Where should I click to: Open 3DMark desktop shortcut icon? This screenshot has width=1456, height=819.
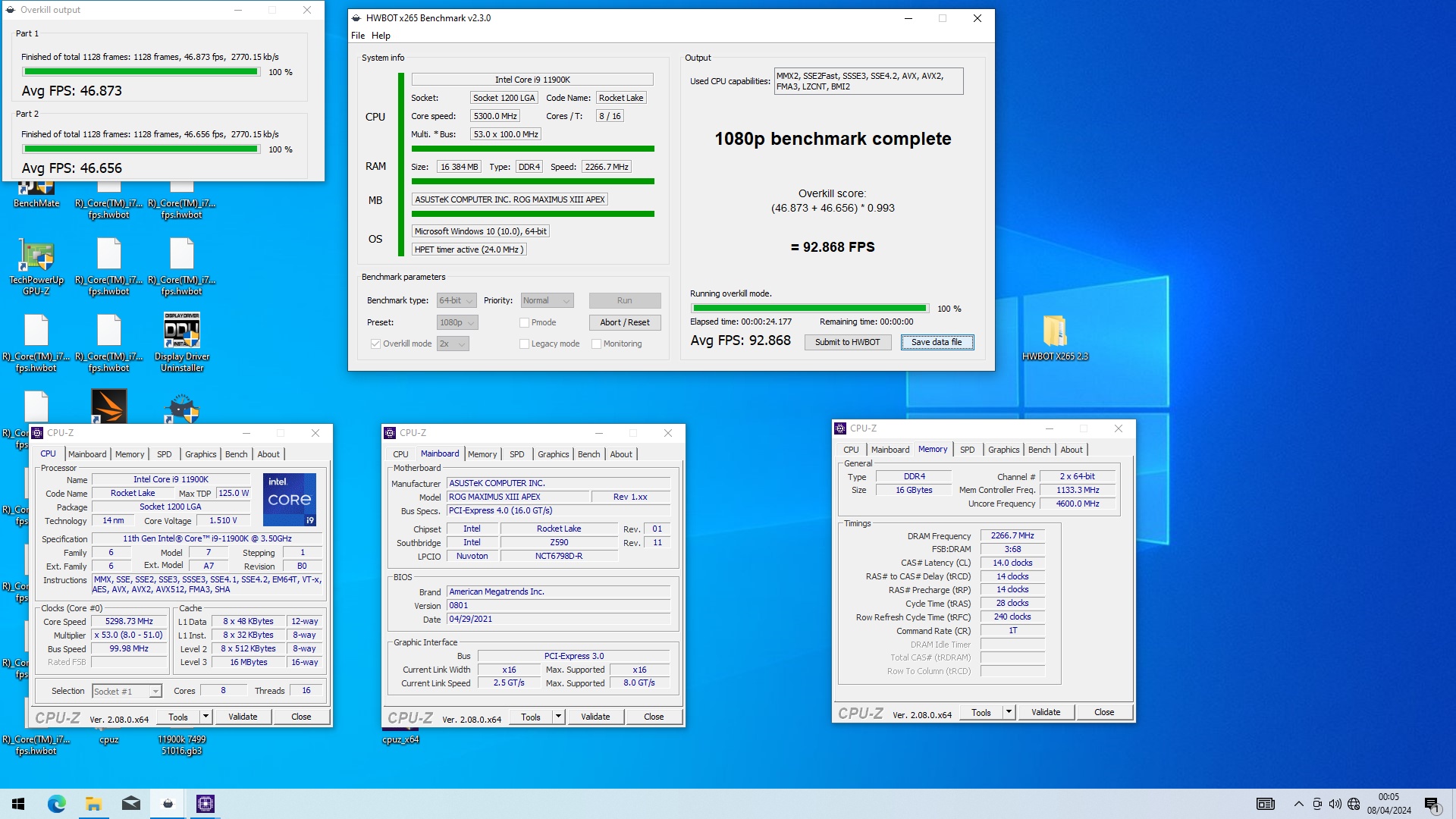tap(109, 406)
